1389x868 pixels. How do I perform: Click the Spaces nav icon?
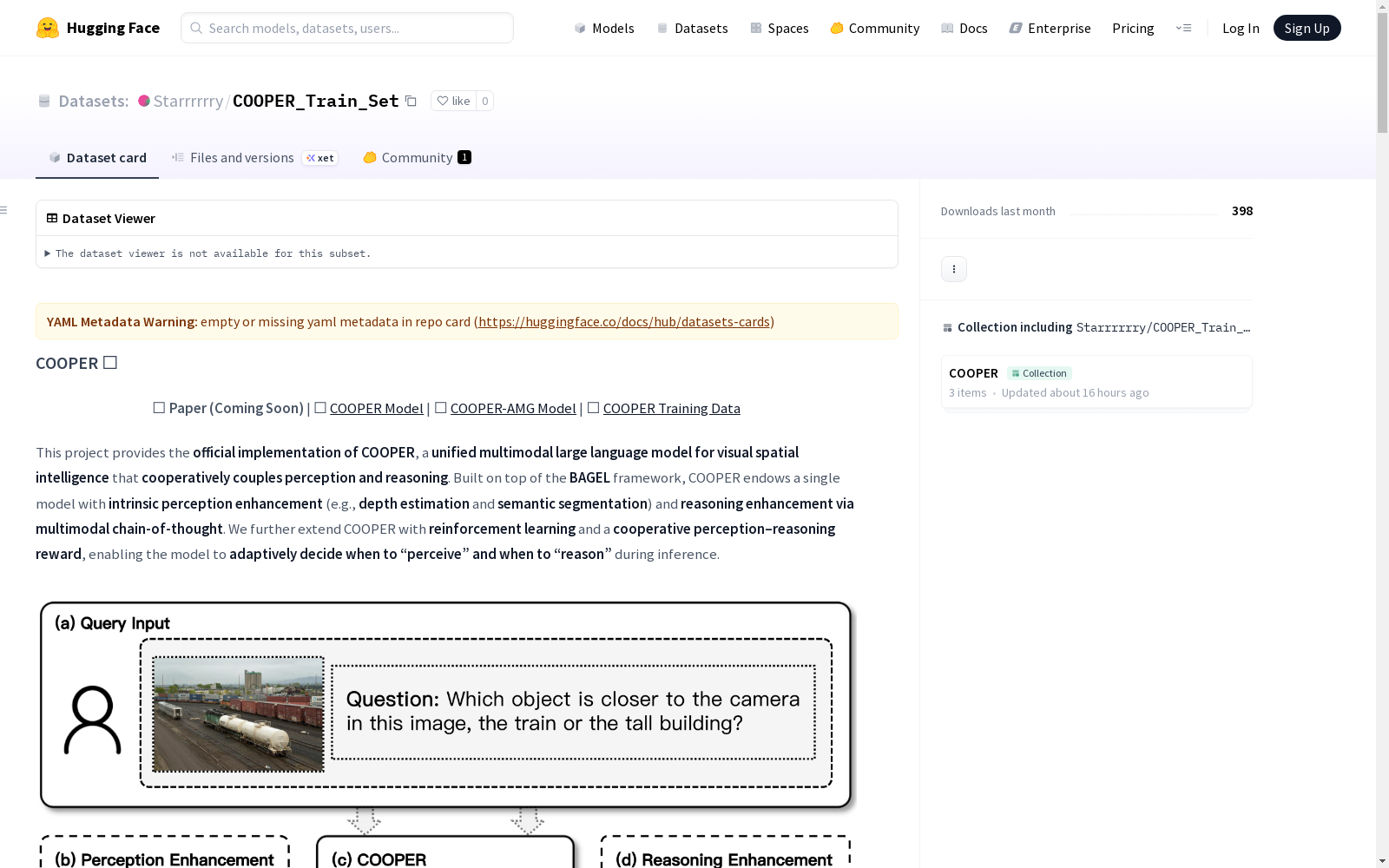756,28
